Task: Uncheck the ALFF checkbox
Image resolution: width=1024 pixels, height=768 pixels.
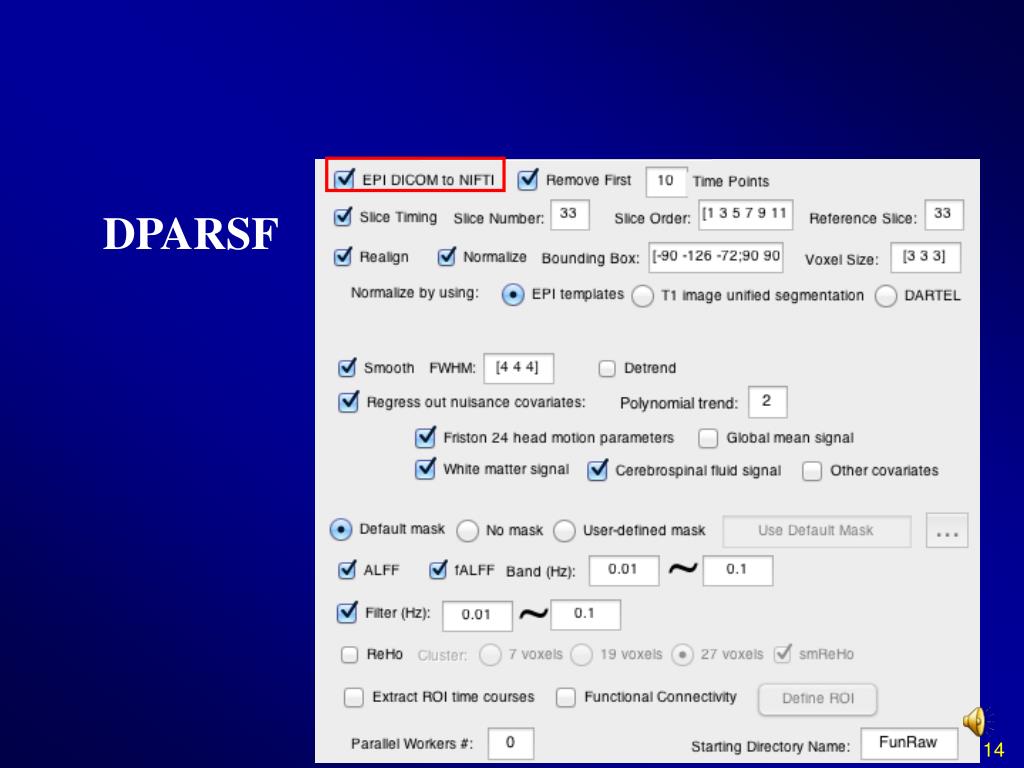Action: [x=347, y=570]
